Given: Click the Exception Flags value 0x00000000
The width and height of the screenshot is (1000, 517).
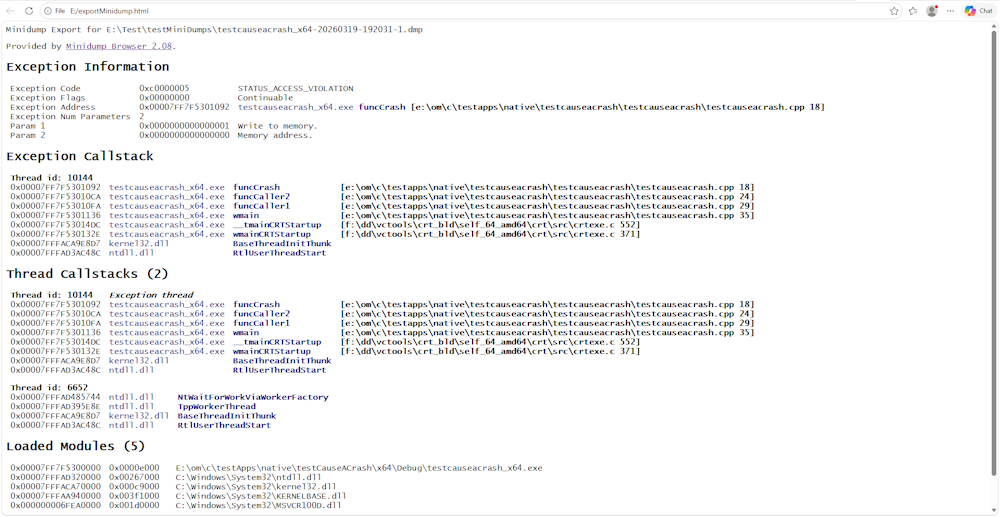Looking at the screenshot, I should pos(165,98).
